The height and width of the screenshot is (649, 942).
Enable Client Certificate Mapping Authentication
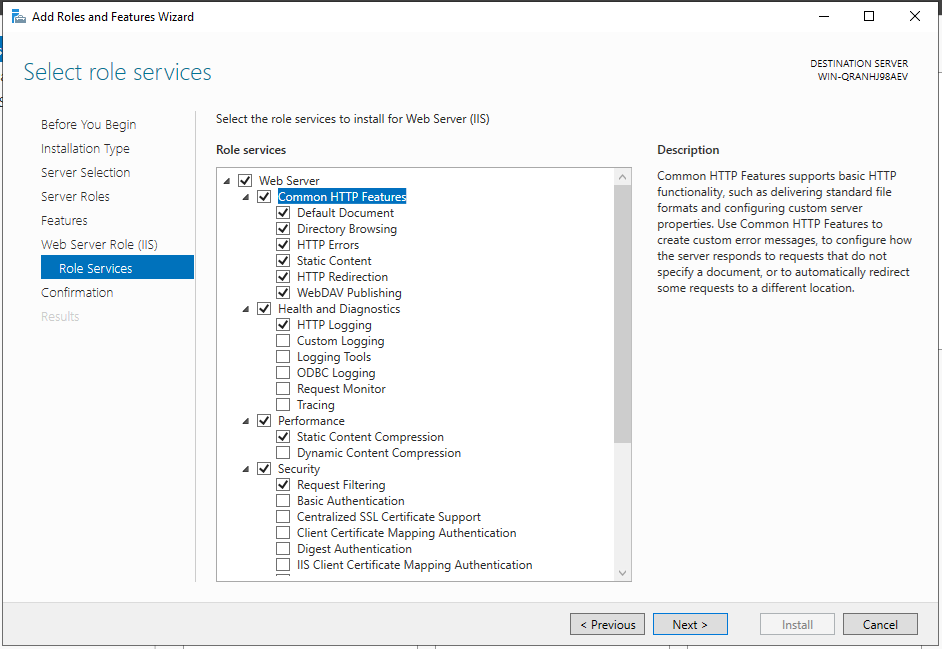[x=283, y=533]
